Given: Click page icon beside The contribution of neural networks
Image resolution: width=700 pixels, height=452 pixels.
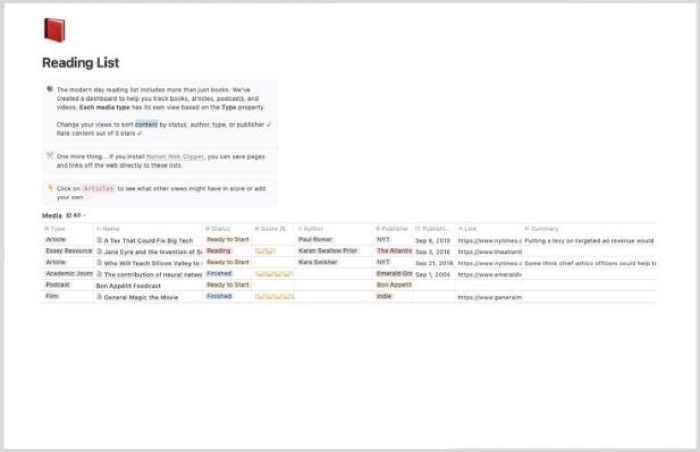Looking at the screenshot, I should (x=99, y=274).
